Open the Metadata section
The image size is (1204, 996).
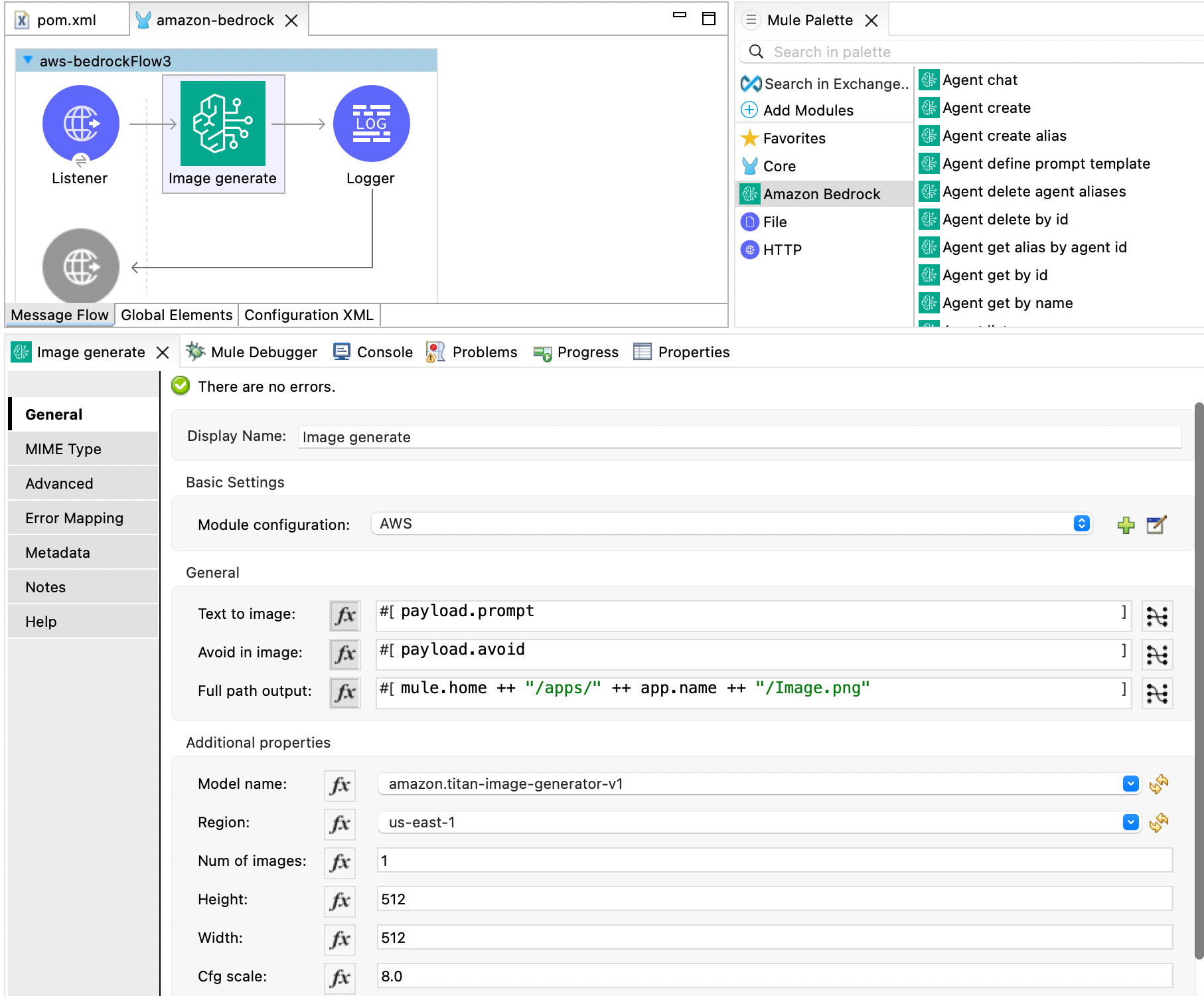tap(84, 552)
